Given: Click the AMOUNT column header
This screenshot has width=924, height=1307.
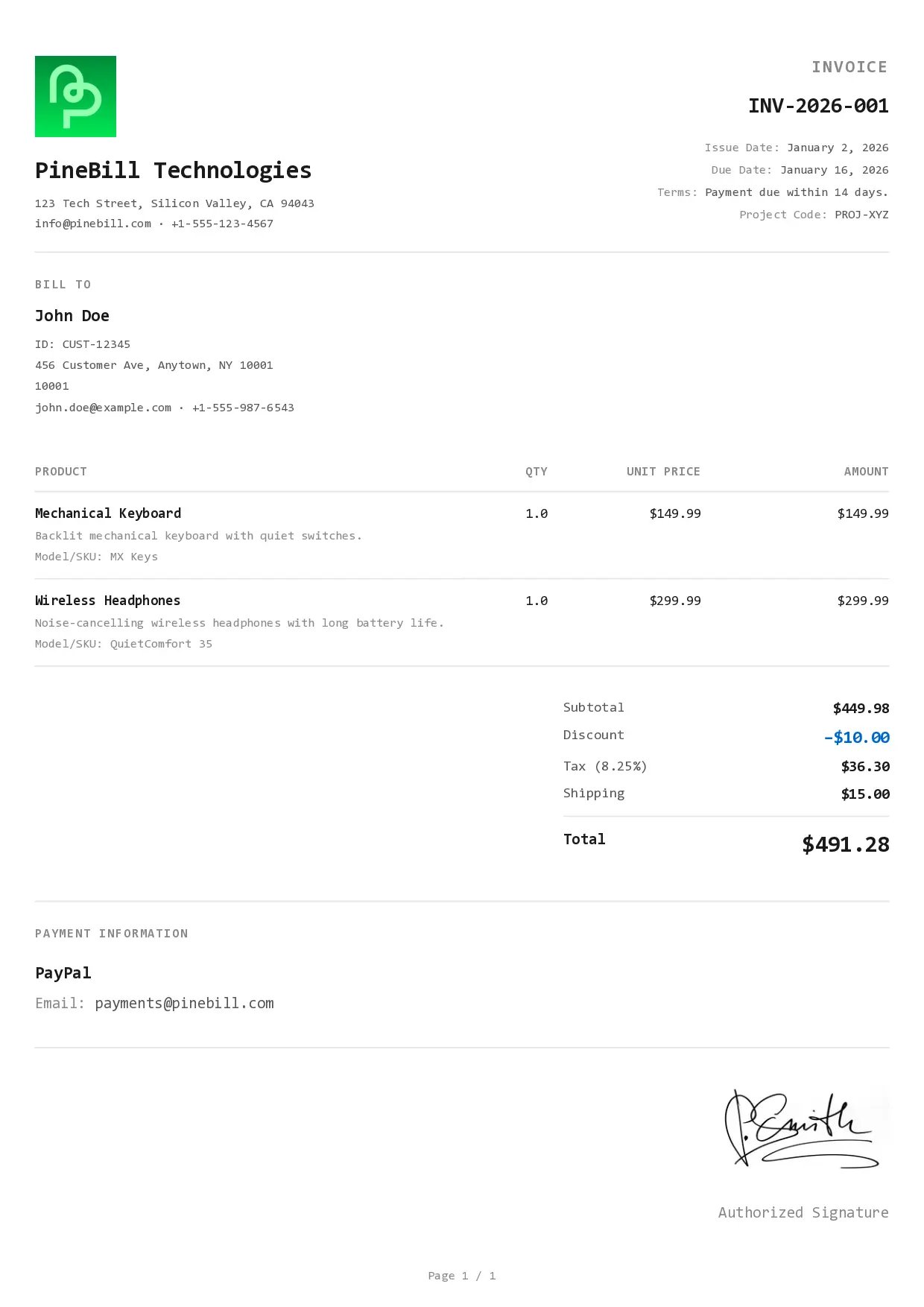Looking at the screenshot, I should coord(866,472).
